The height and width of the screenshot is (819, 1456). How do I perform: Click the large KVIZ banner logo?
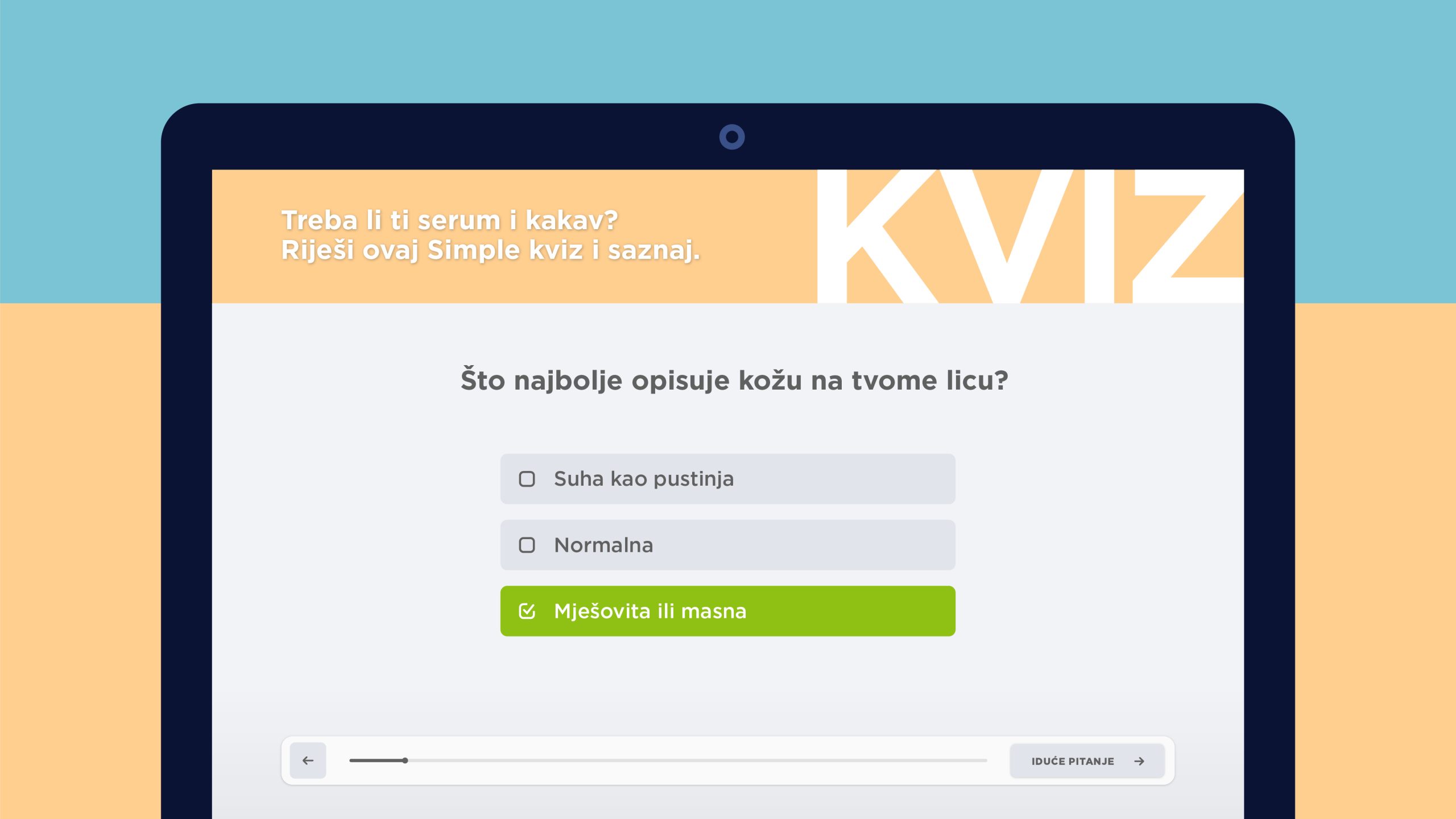(x=1030, y=236)
